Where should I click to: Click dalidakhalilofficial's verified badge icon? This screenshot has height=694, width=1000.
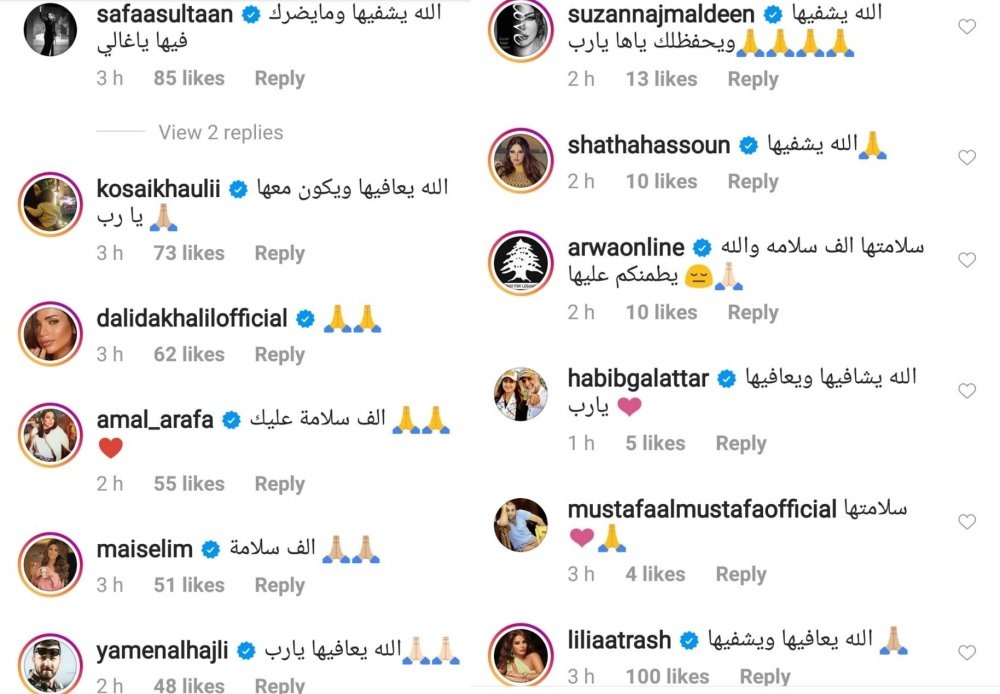305,318
